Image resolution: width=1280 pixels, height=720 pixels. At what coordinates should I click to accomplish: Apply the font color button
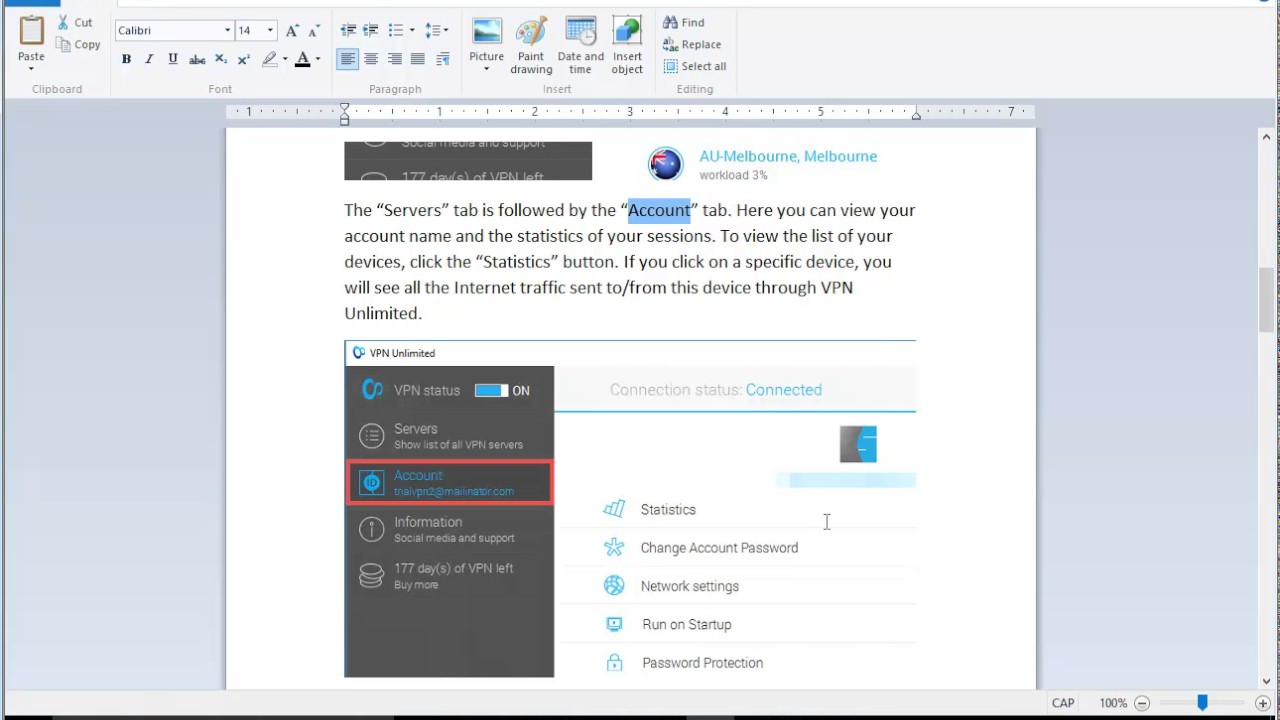pyautogui.click(x=303, y=60)
